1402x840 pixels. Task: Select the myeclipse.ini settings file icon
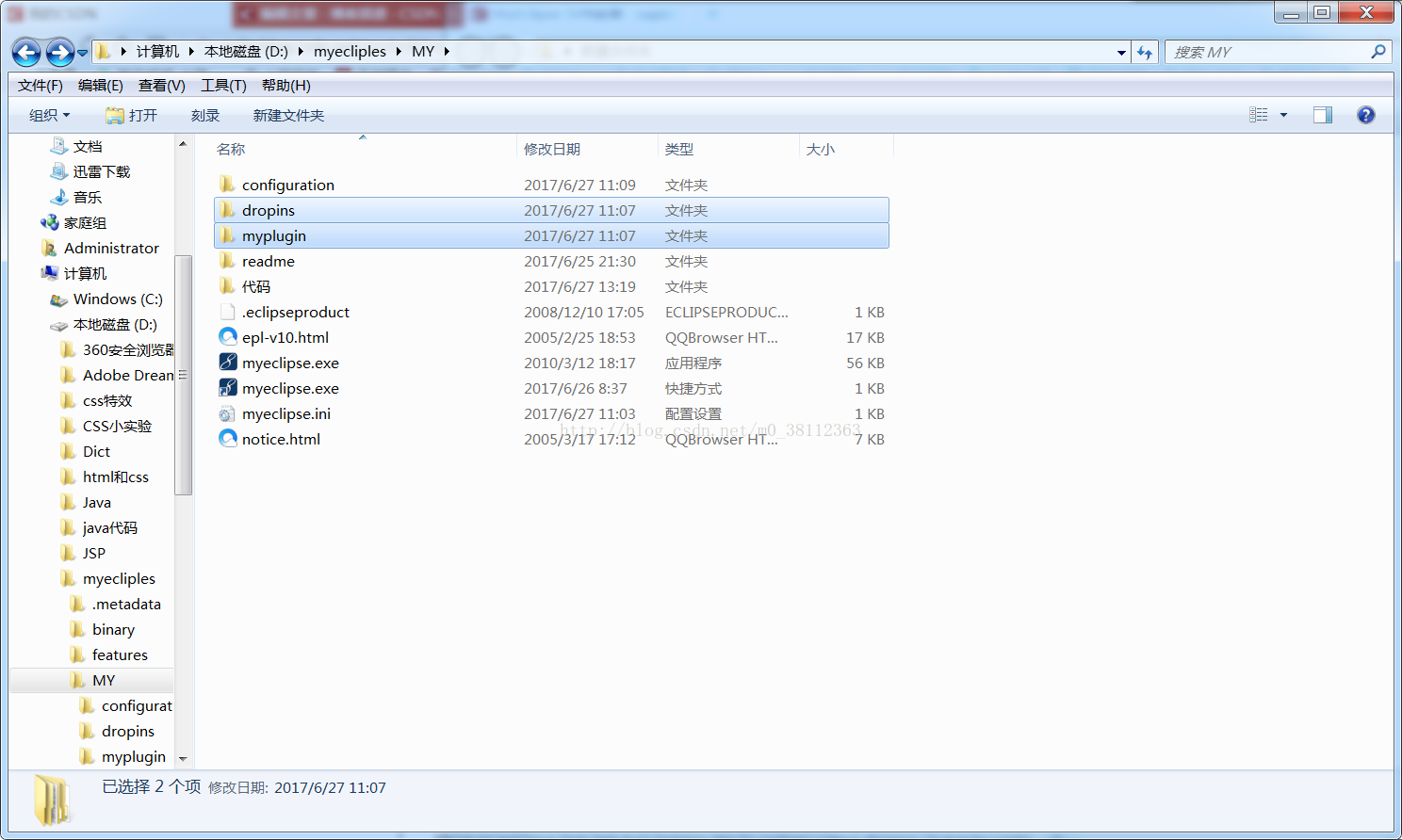coord(227,413)
